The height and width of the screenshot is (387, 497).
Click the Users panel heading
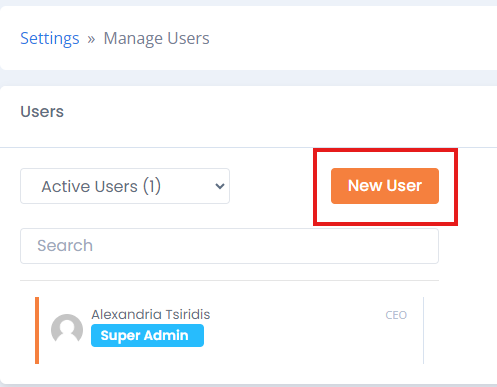pyautogui.click(x=42, y=111)
